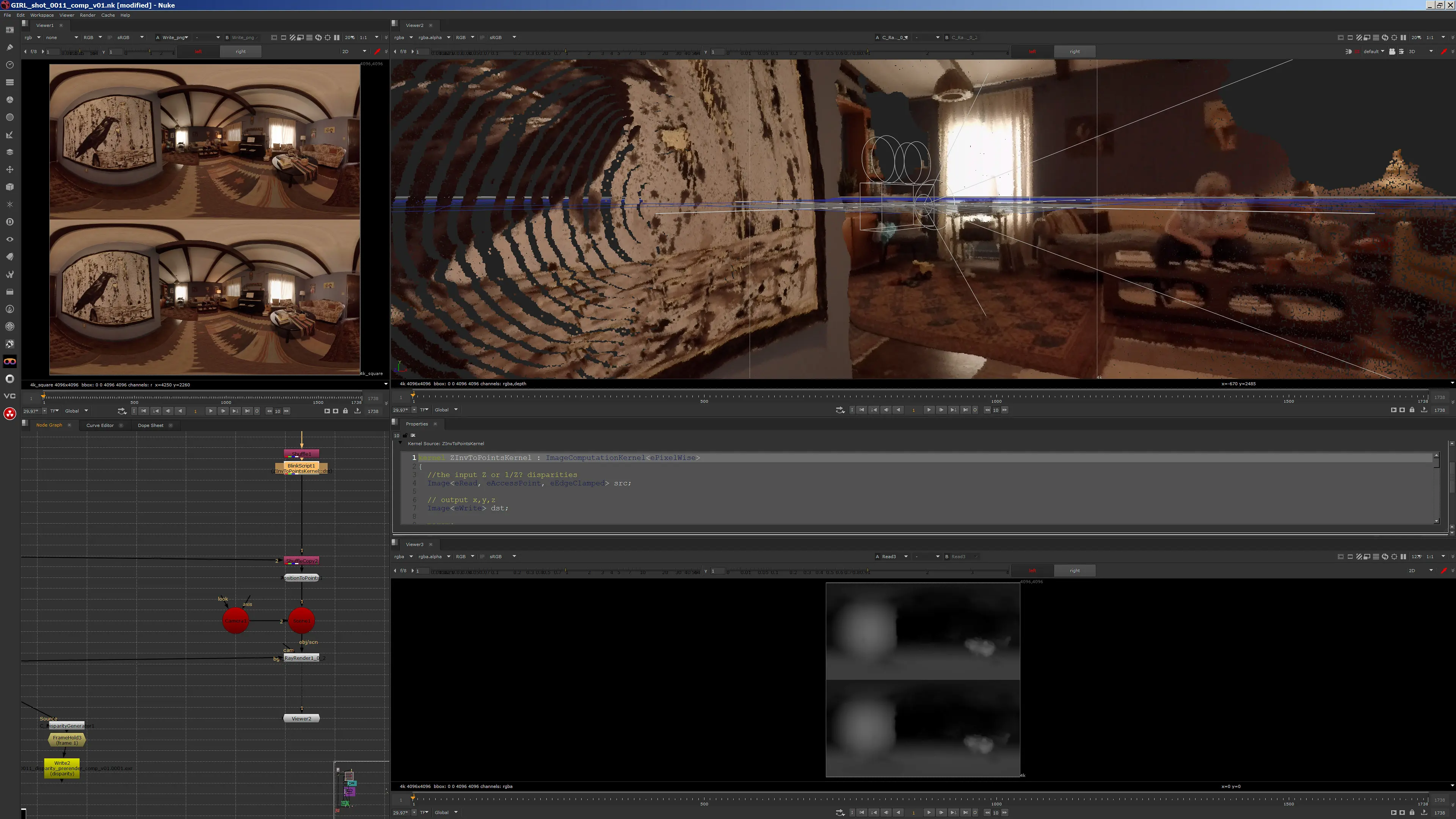
Task: Open the Render menu
Action: (88, 15)
